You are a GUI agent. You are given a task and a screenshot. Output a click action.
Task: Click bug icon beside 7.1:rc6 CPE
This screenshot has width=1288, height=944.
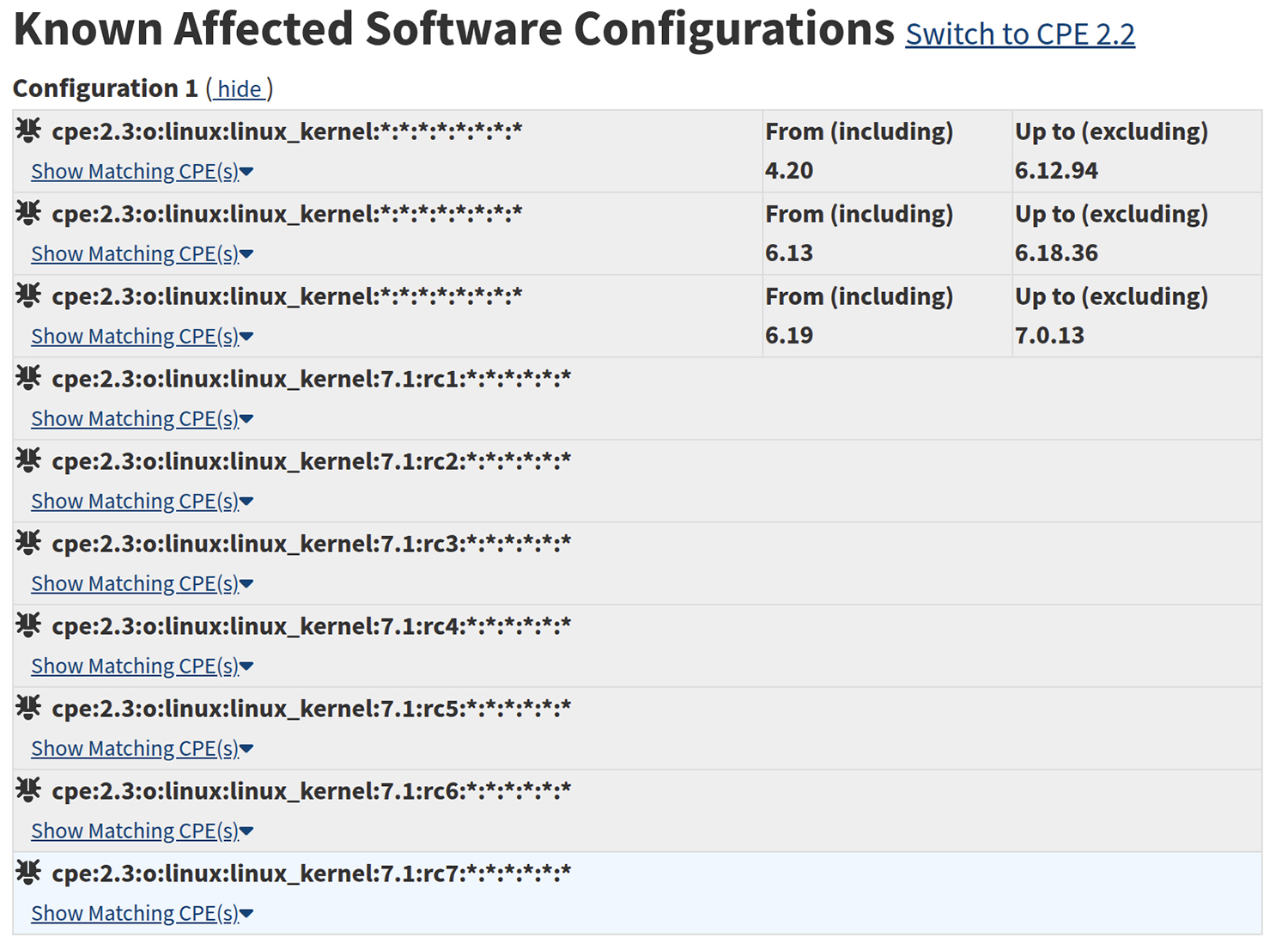click(x=28, y=790)
